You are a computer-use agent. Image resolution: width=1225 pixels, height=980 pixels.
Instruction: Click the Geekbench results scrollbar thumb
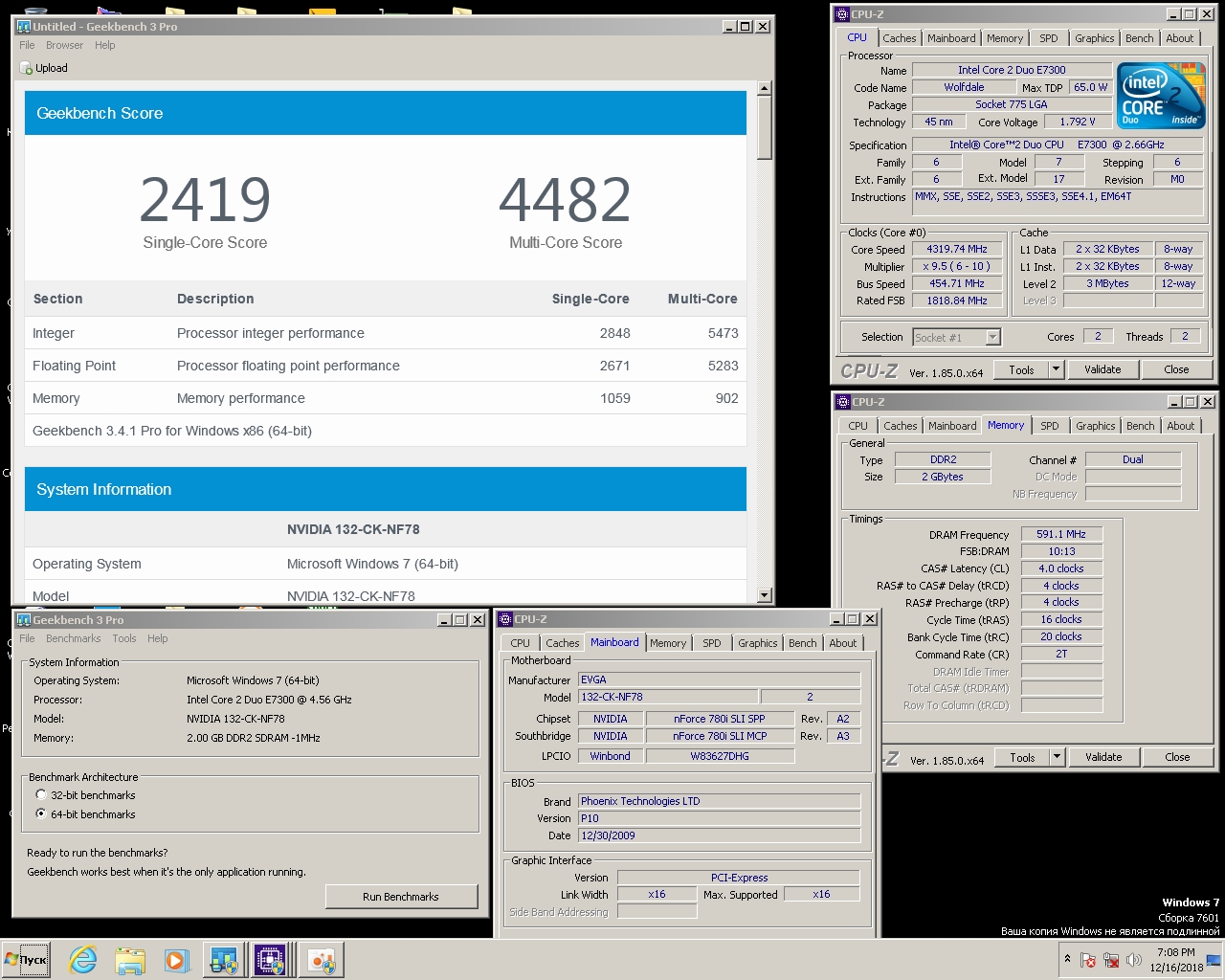[764, 127]
